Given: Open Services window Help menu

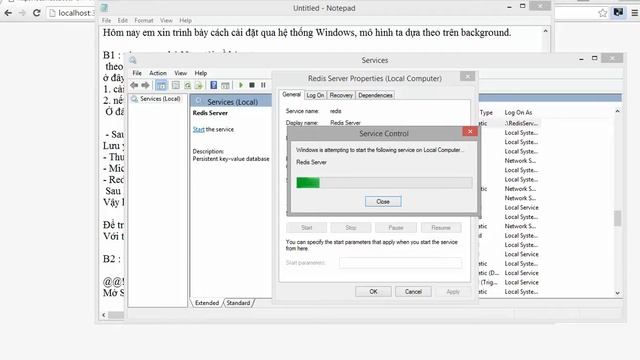Looking at the screenshot, I should 200,73.
